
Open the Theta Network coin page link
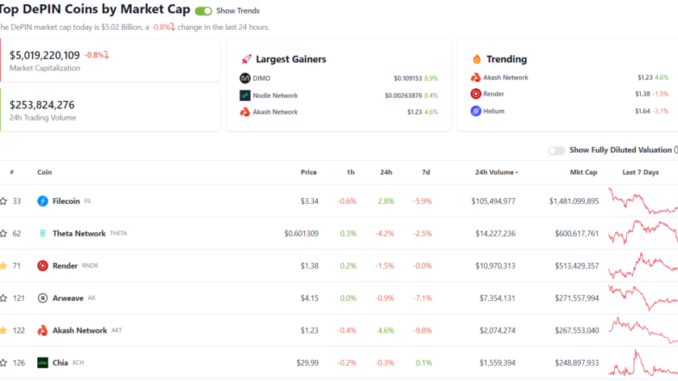[x=79, y=234]
